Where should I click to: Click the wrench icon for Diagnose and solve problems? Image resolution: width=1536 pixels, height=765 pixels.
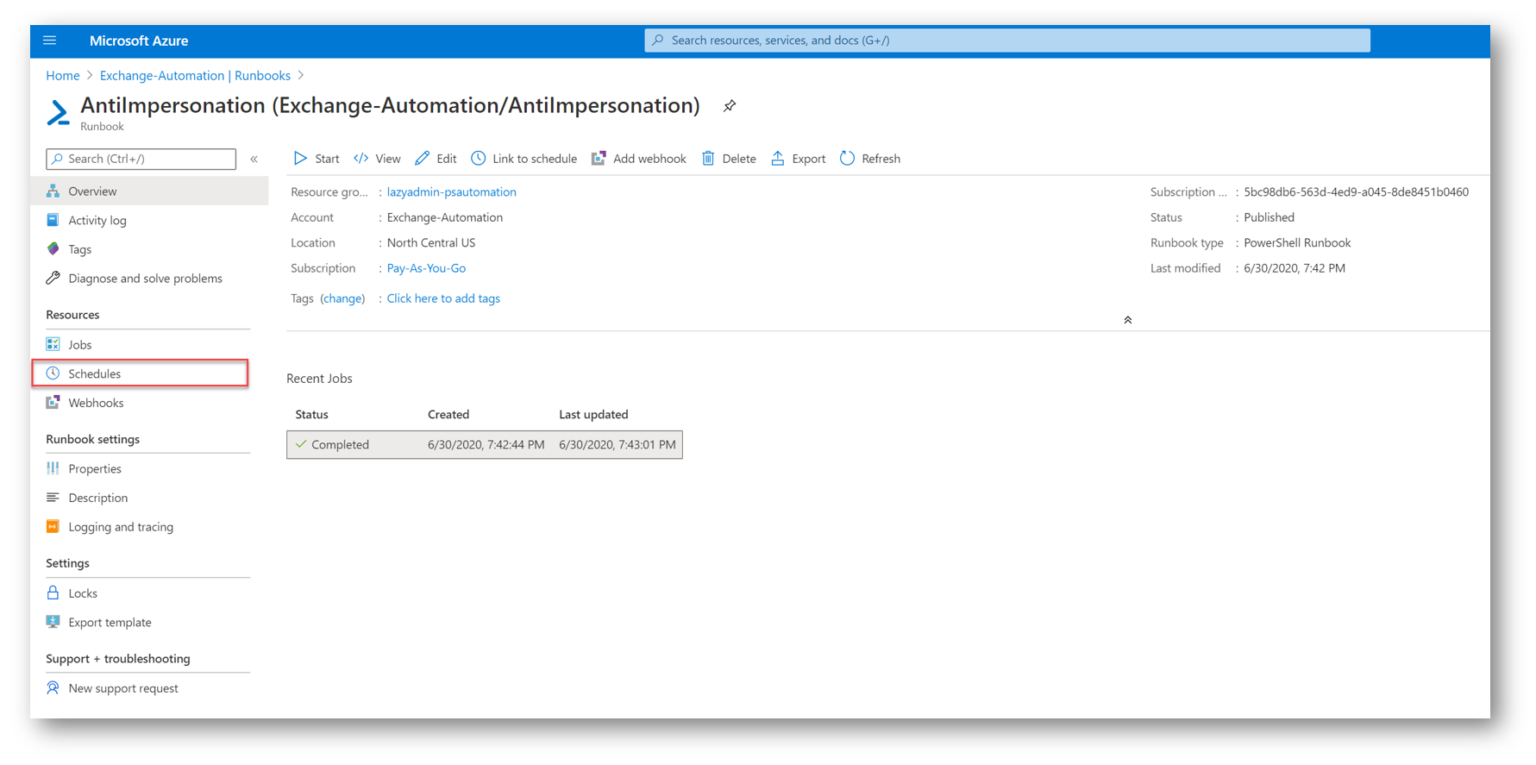(x=53, y=278)
